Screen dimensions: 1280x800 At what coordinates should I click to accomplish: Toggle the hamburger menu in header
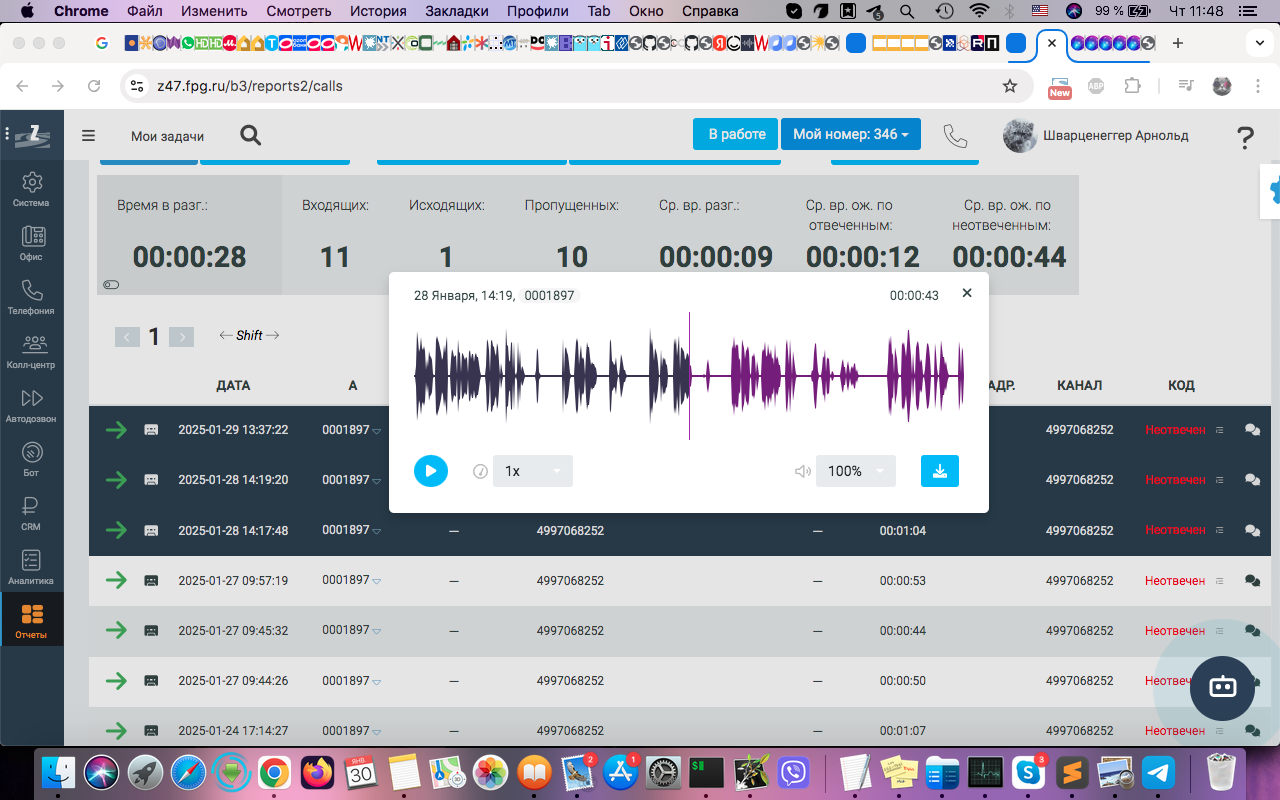[x=89, y=136]
